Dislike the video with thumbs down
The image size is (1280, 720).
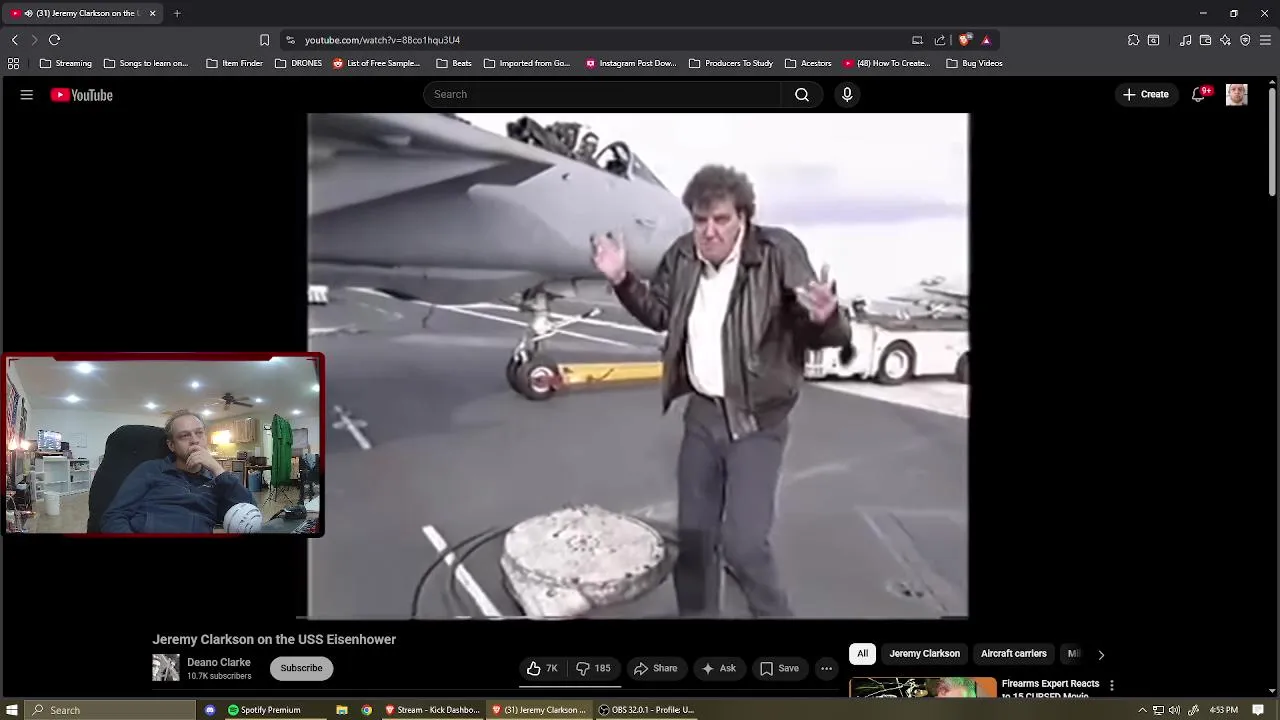[593, 668]
